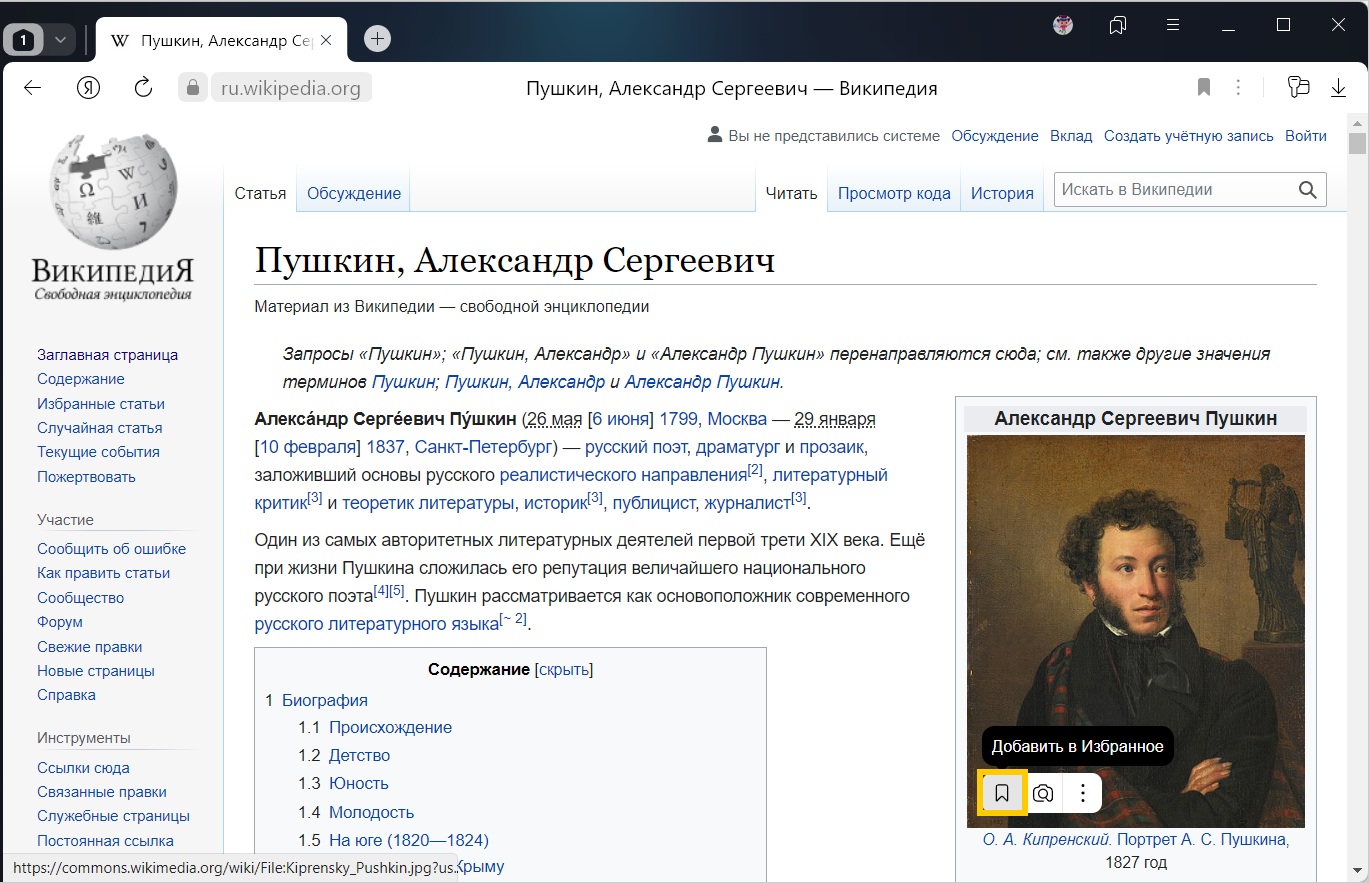Image resolution: width=1369 pixels, height=883 pixels.
Task: Click magnifier search icon in Wikipedia
Action: click(x=1307, y=190)
